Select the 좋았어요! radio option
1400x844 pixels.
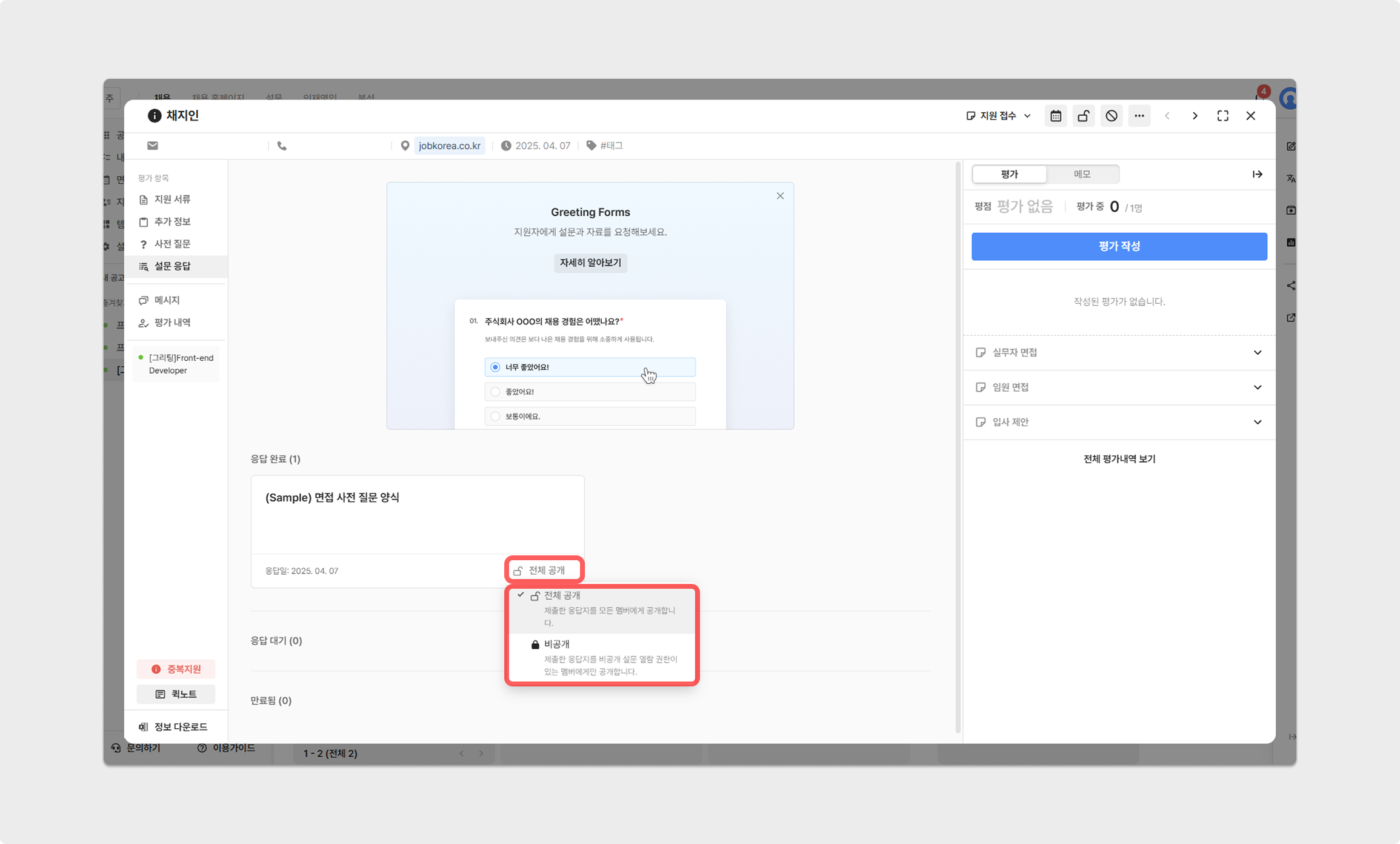[495, 392]
